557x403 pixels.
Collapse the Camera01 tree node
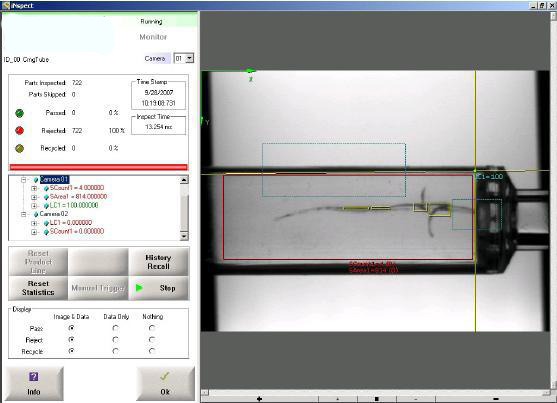(x=23, y=180)
